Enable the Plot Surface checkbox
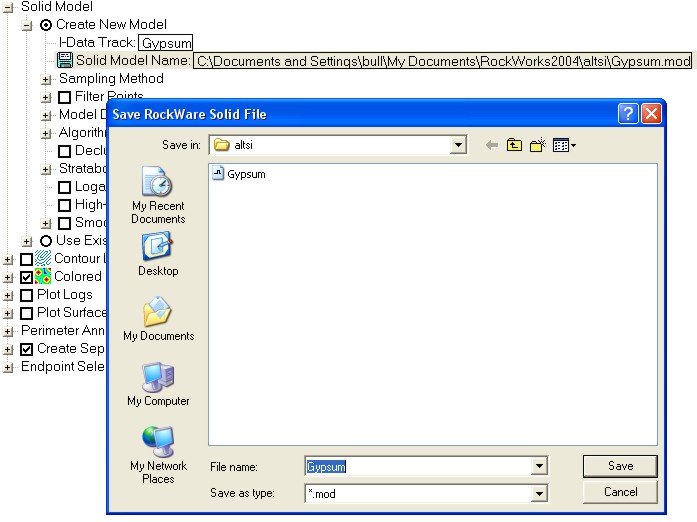Screen dimensions: 697x522 pos(27,313)
